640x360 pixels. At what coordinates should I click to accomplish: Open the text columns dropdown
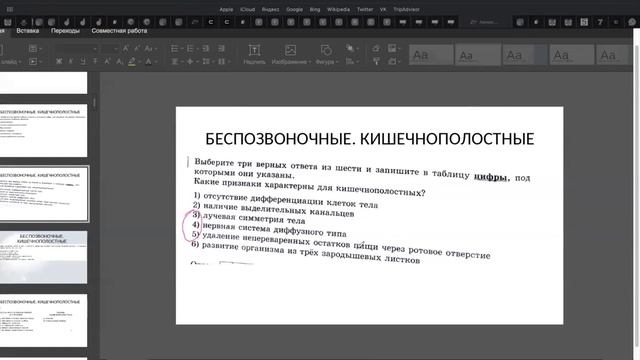pos(223,61)
